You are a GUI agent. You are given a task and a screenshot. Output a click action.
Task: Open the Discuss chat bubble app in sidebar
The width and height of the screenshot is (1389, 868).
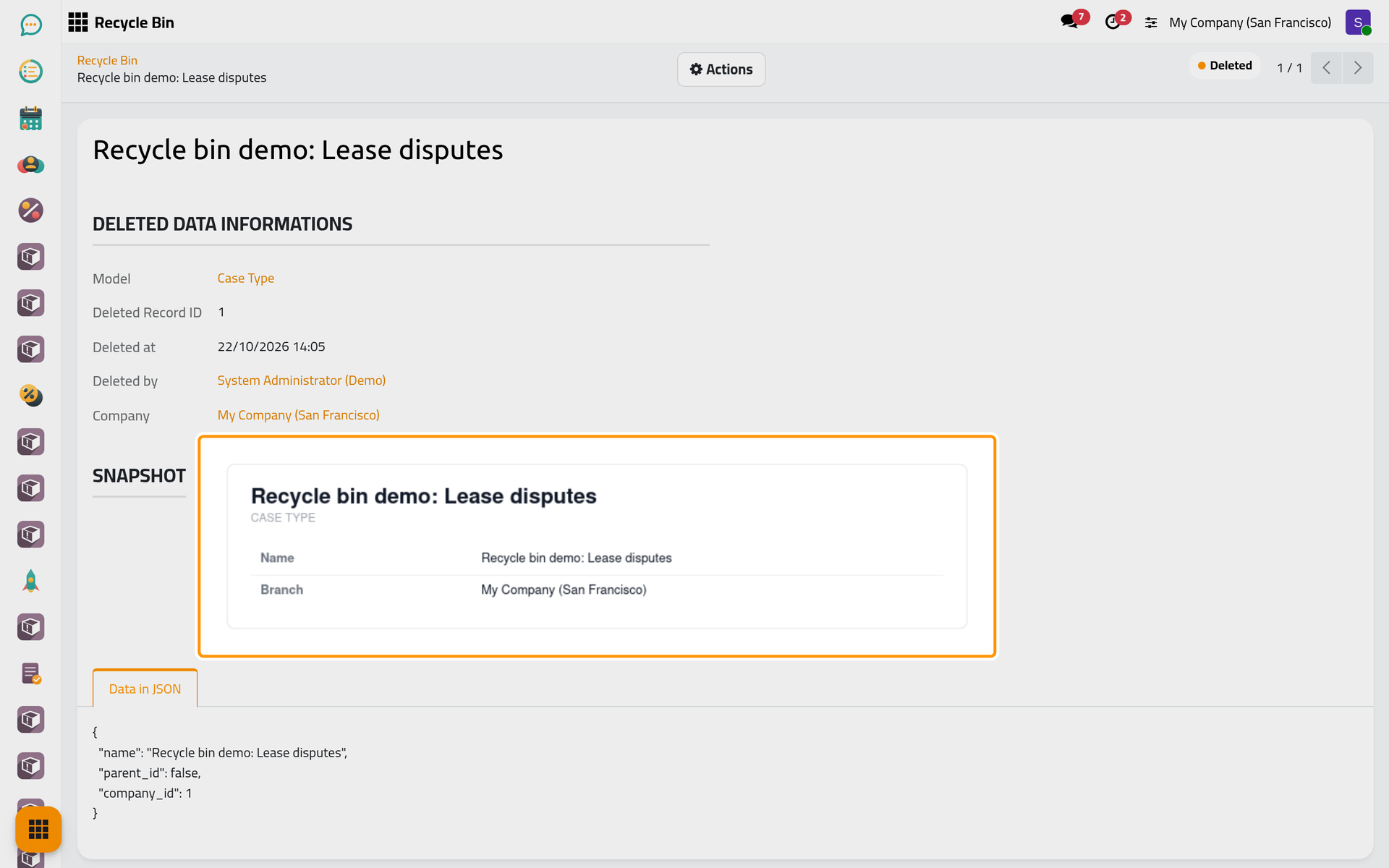click(30, 25)
